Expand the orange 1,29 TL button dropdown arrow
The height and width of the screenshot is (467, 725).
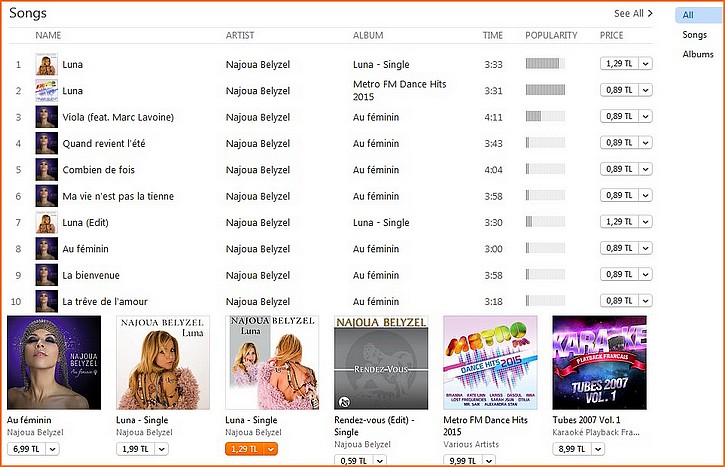pos(271,449)
